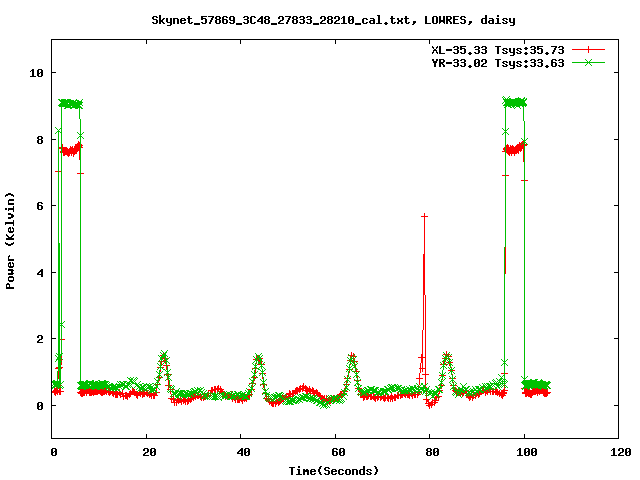
Task: Click the x-axis tick label 120
Action: [x=620, y=452]
